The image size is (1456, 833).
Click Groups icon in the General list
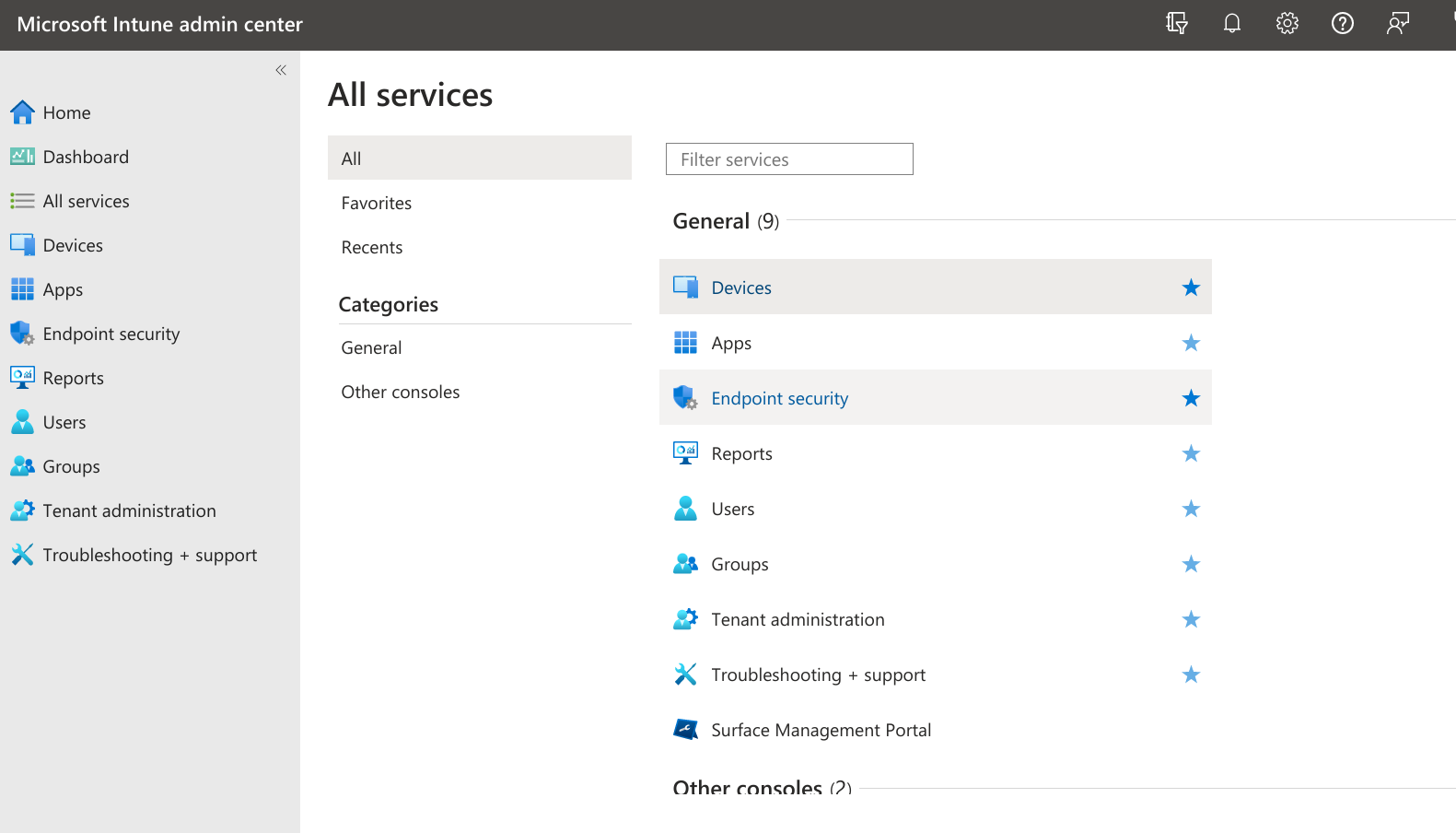(685, 564)
